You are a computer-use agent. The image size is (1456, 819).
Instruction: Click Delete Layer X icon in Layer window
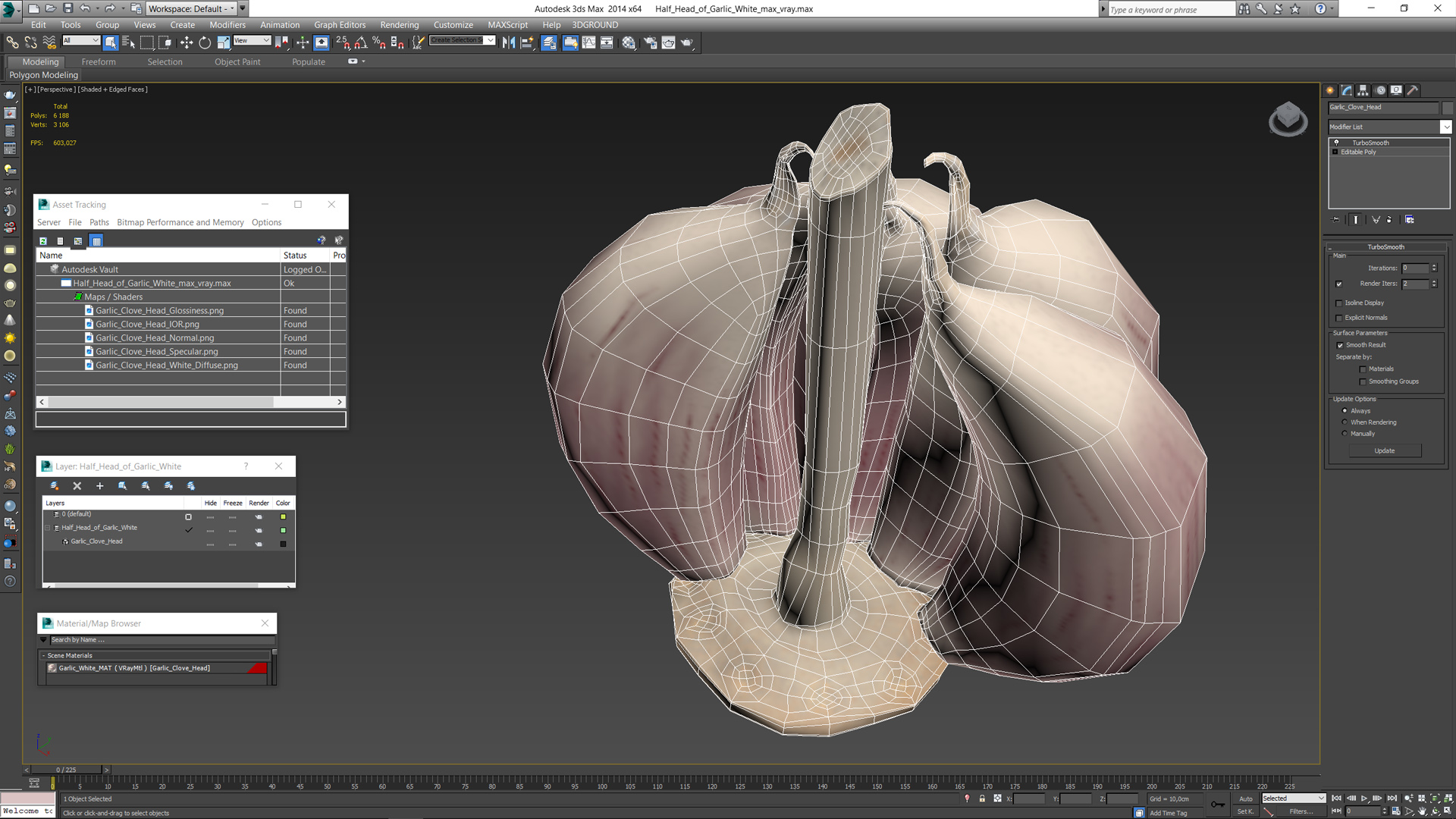tap(77, 486)
